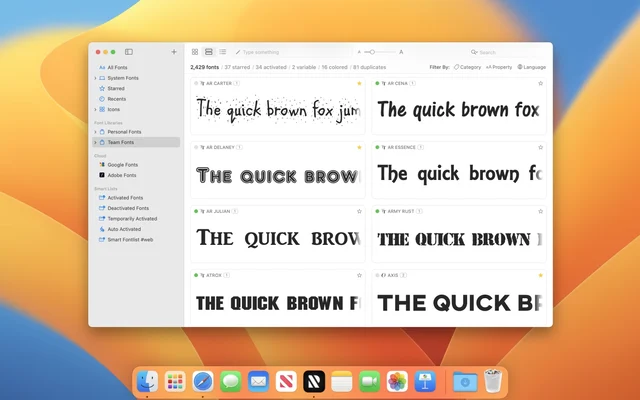This screenshot has width=640, height=400.
Task: Toggle activation dot for AR Essence
Action: coord(377,147)
